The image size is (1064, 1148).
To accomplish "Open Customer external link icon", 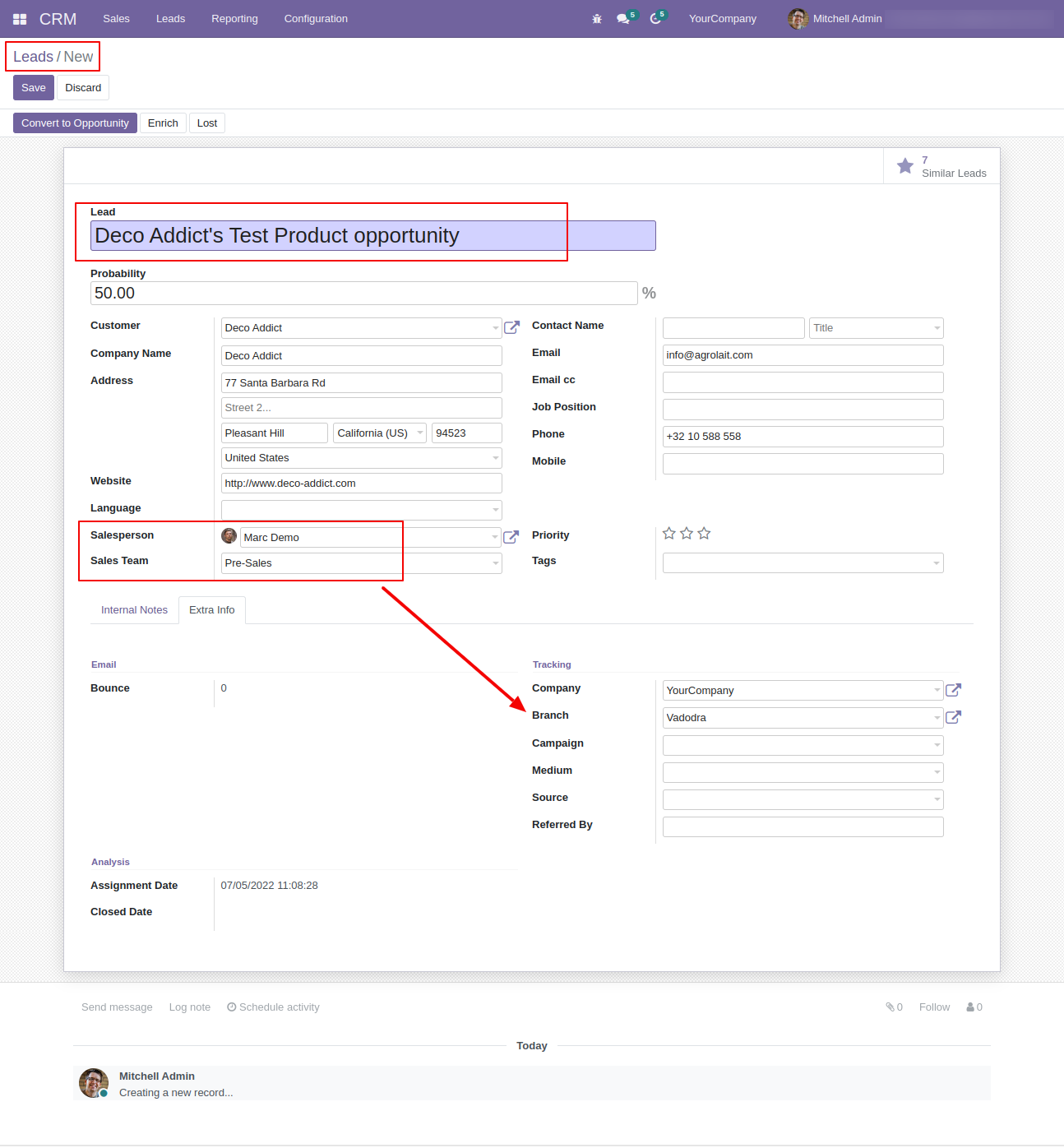I will pyautogui.click(x=511, y=327).
